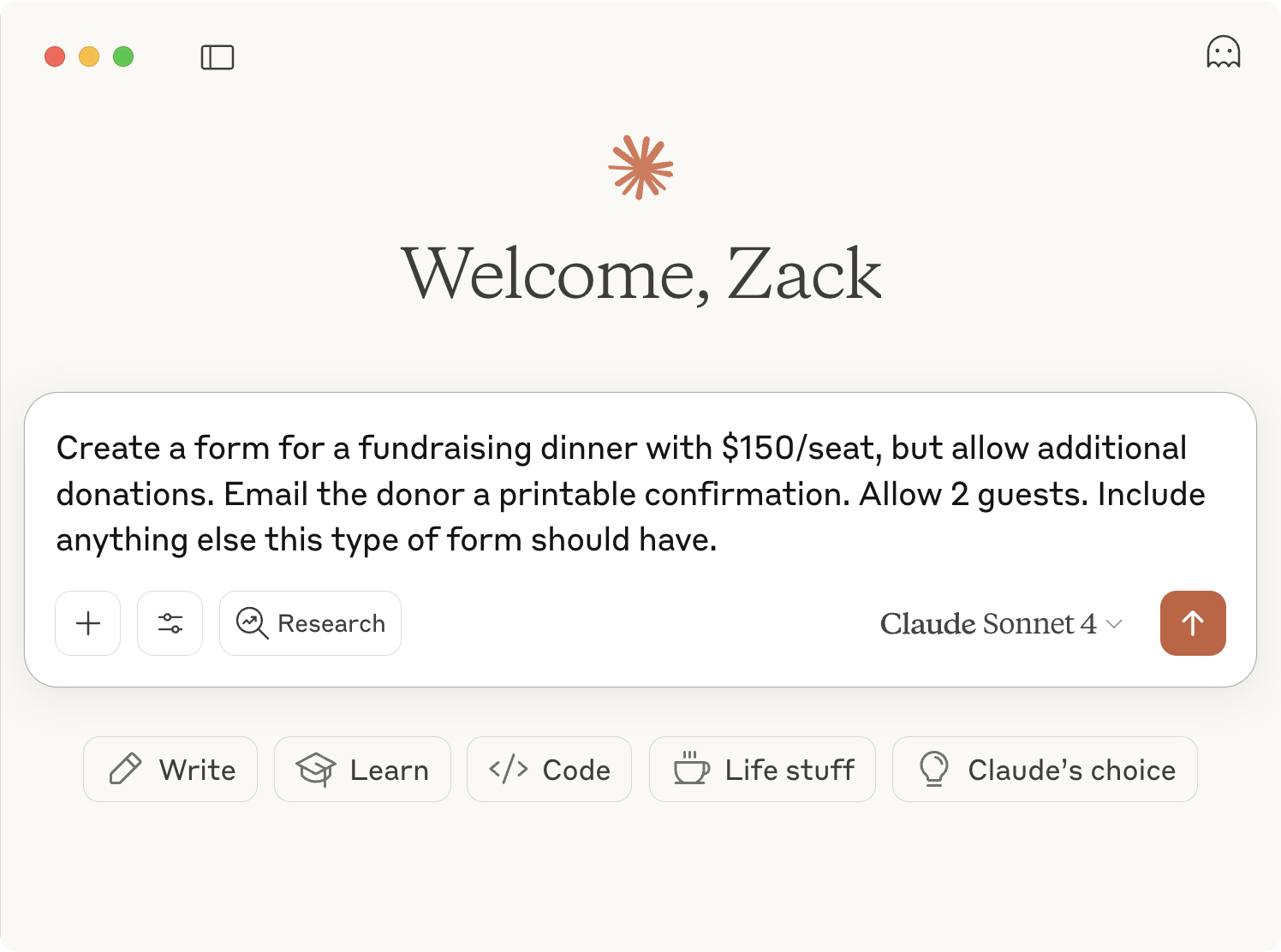
Task: Minimize the window using the yellow button
Action: coord(89,57)
